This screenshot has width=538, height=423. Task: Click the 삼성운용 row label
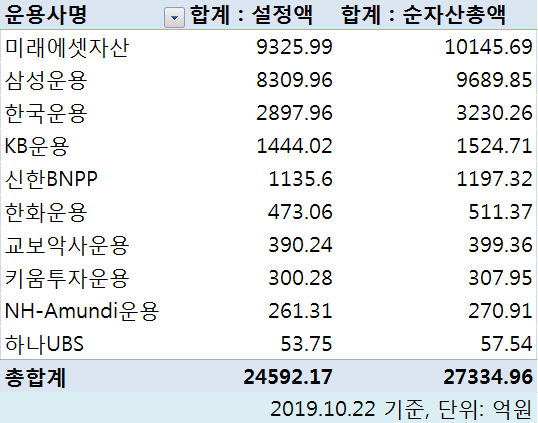pyautogui.click(x=46, y=80)
